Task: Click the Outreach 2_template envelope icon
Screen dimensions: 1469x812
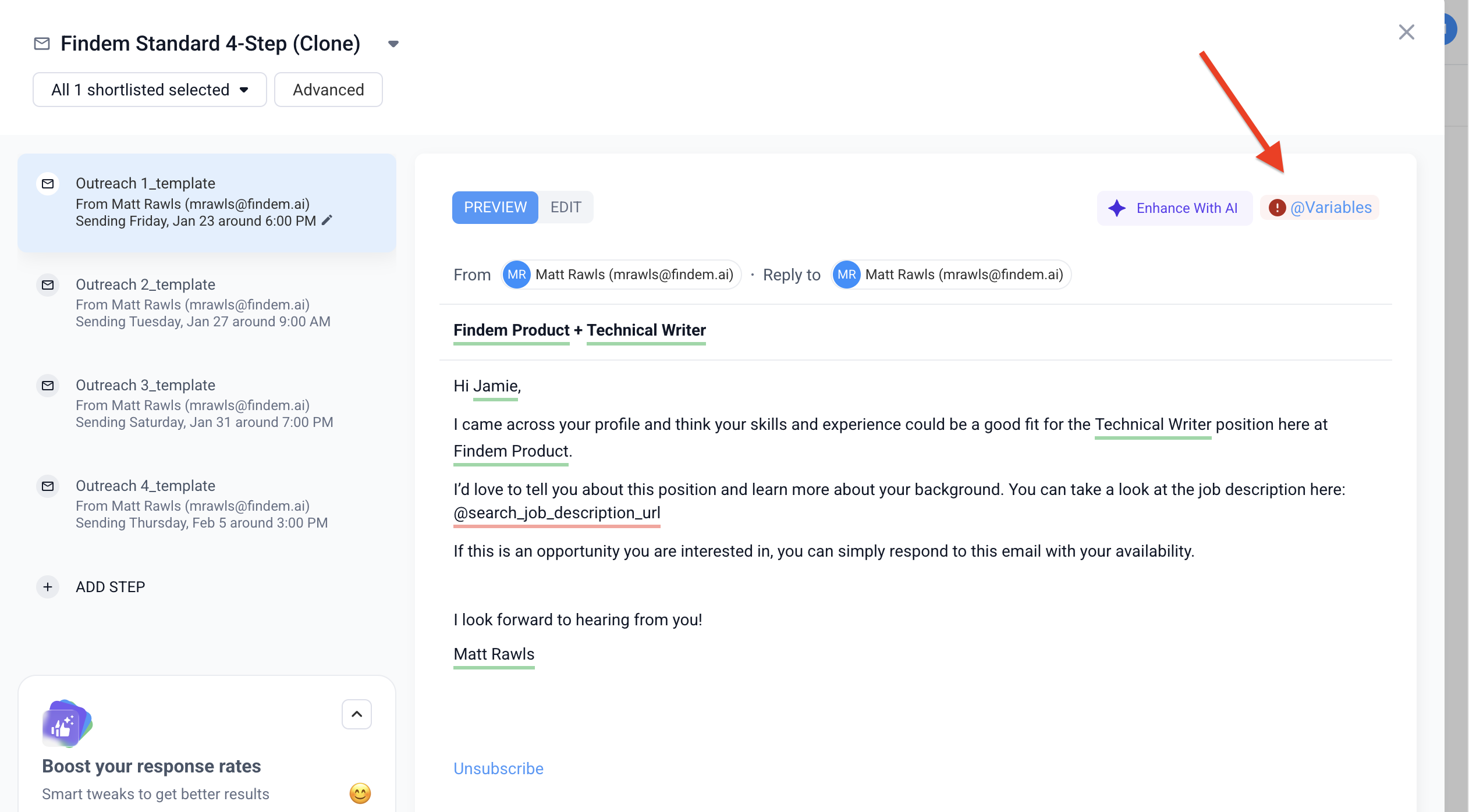Action: click(48, 285)
